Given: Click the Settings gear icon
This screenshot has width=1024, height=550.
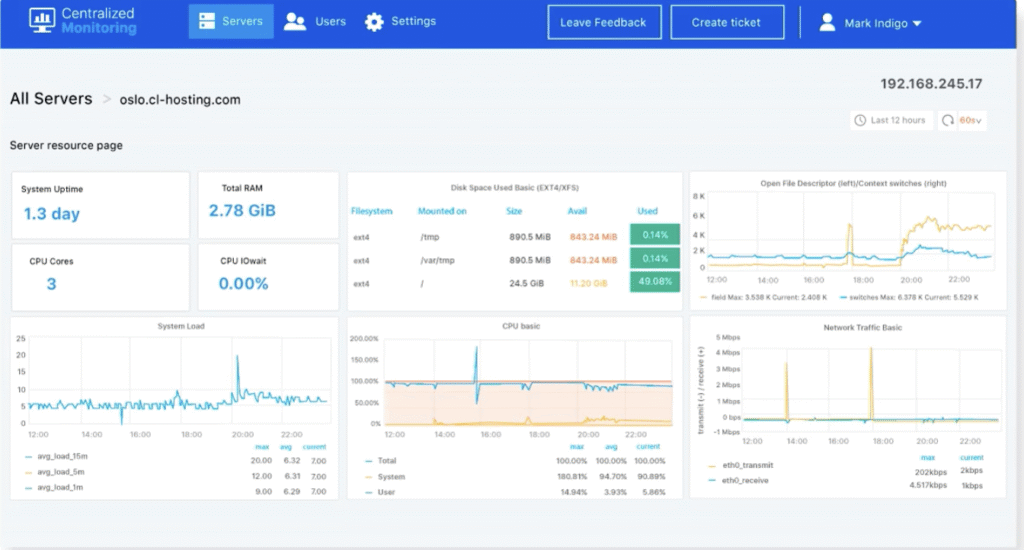Looking at the screenshot, I should 374,22.
